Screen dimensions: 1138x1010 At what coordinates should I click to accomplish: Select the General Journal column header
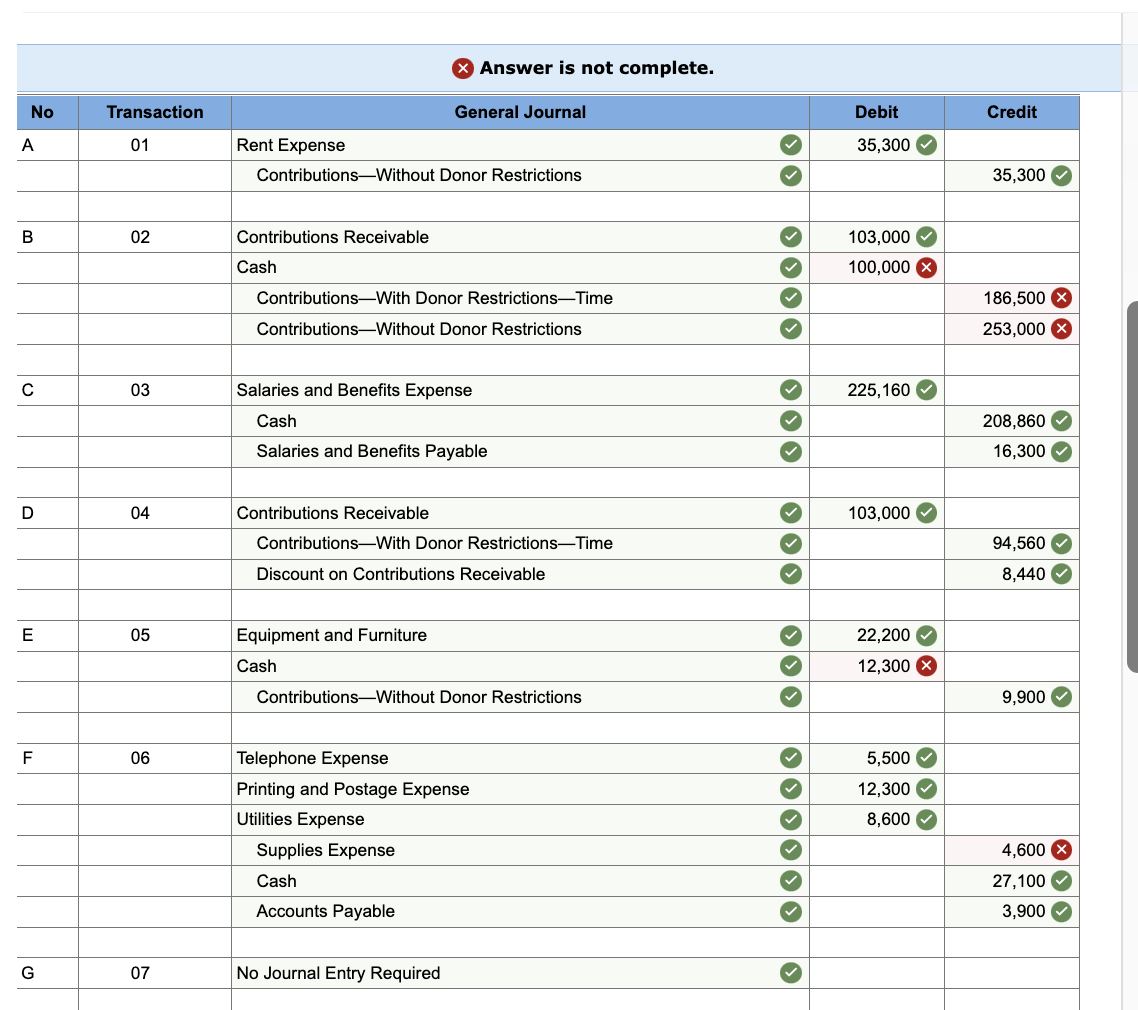(521, 112)
